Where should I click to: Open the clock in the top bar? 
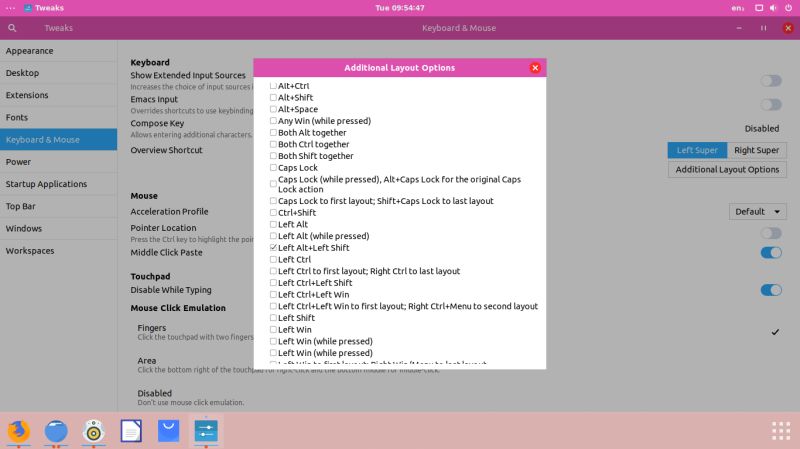(400, 8)
